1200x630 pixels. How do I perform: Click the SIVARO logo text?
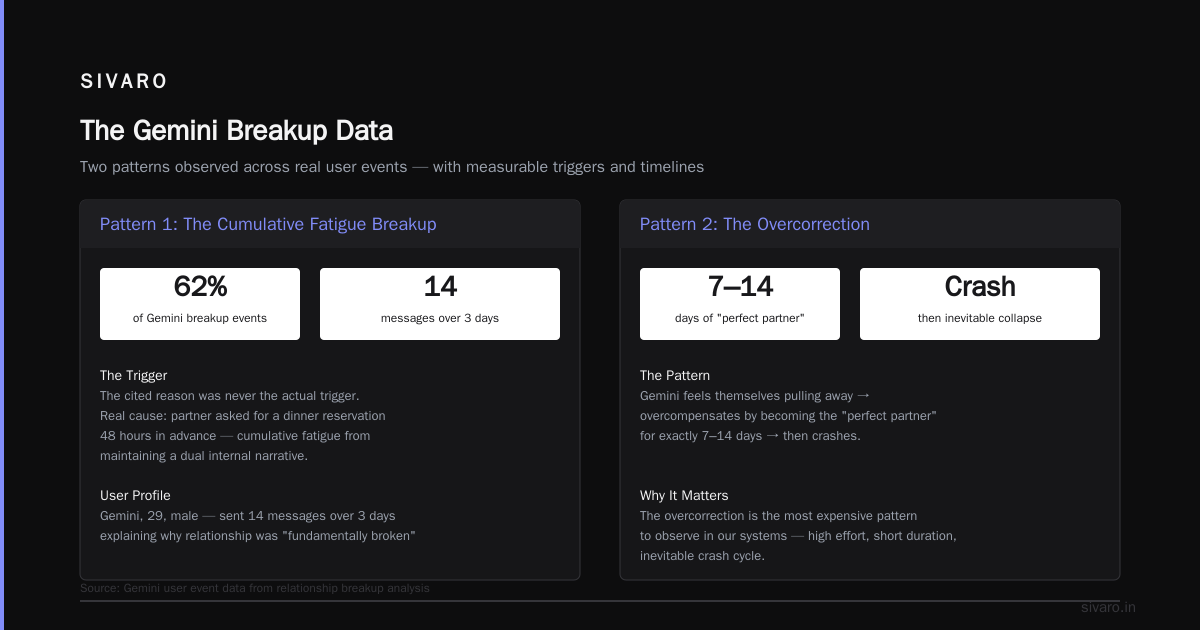(124, 82)
